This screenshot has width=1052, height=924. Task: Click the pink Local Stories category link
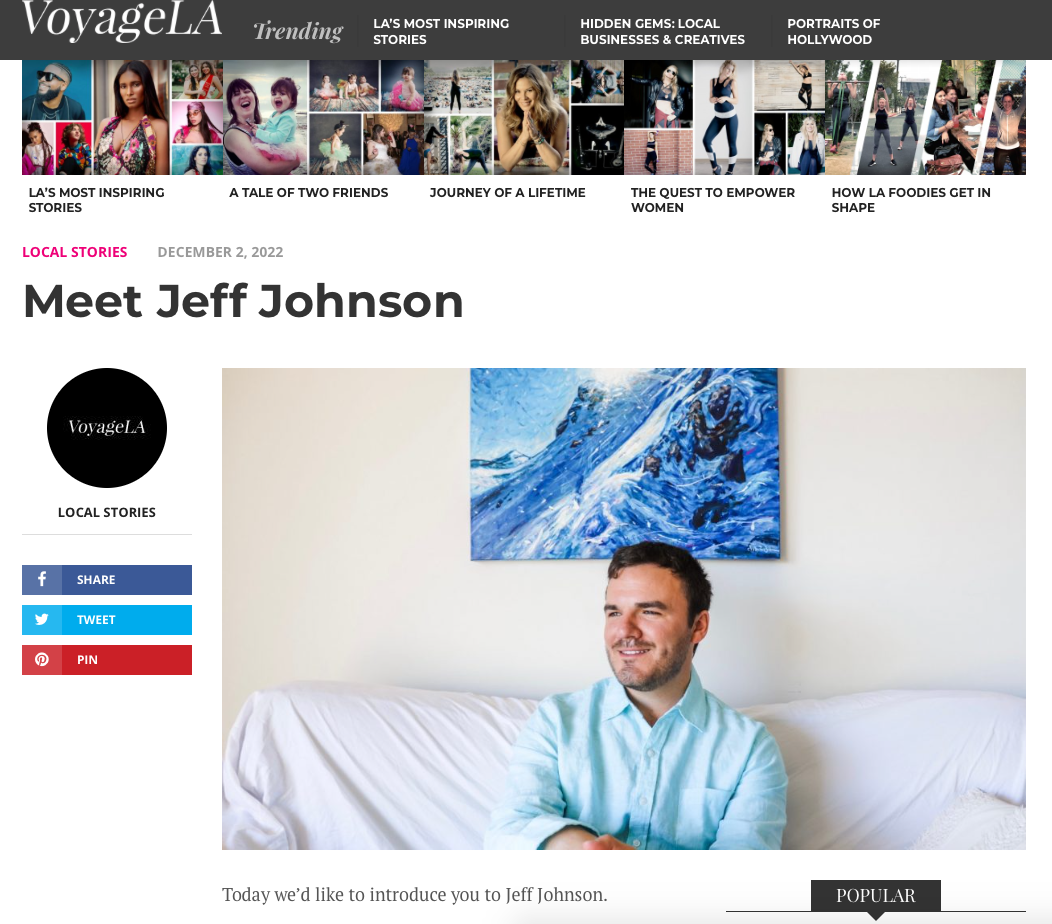click(74, 252)
